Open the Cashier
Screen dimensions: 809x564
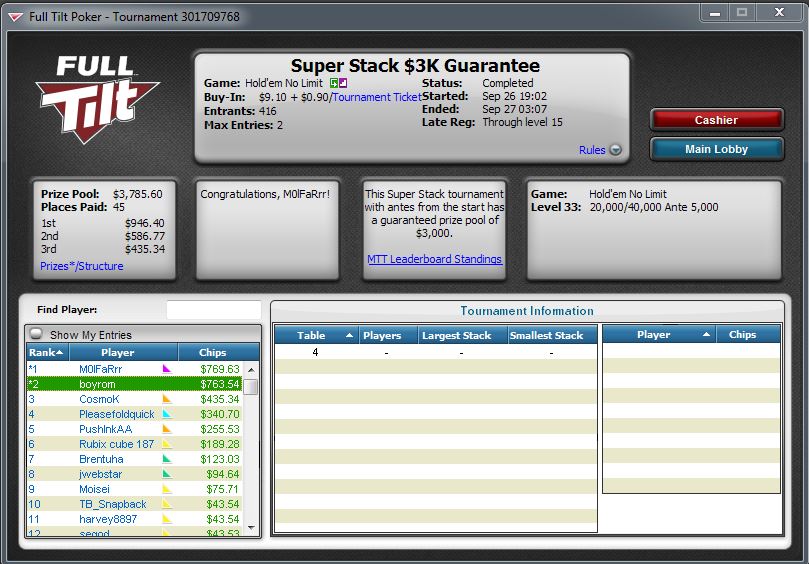tap(717, 120)
